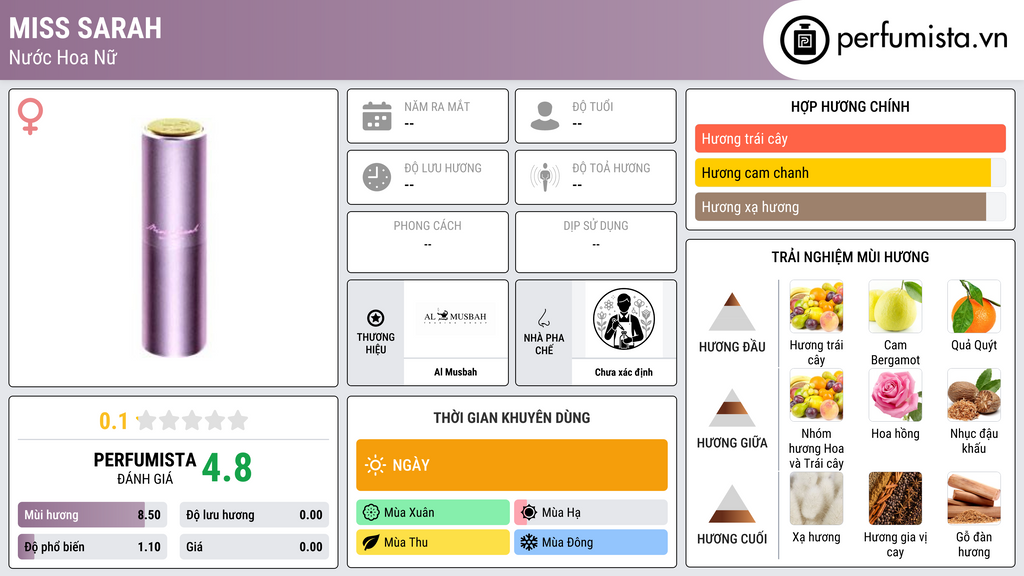
Task: Click the yellow Mùa Thu season label
Action: [x=433, y=543]
